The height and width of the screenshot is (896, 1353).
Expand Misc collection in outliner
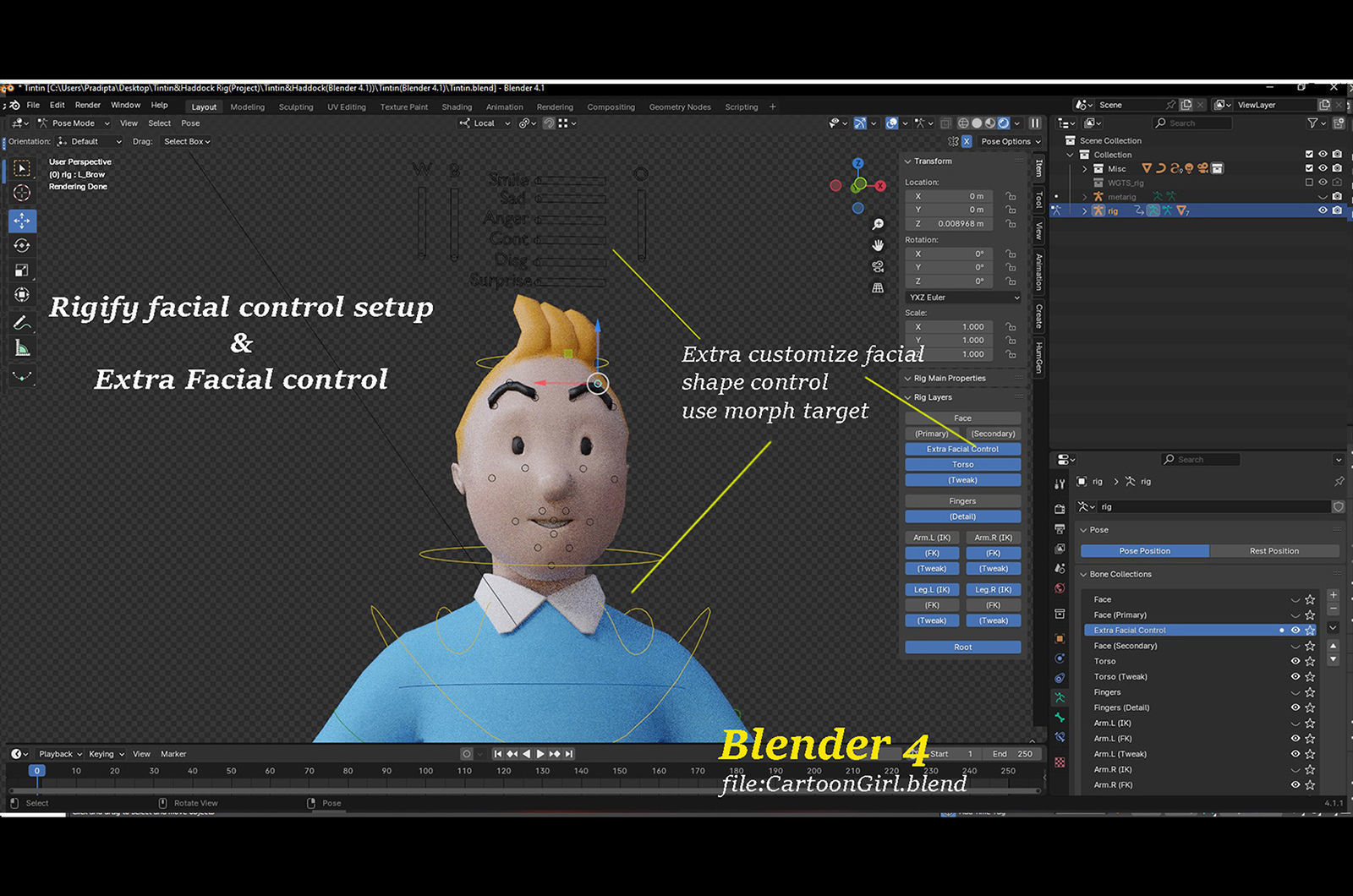point(1085,169)
